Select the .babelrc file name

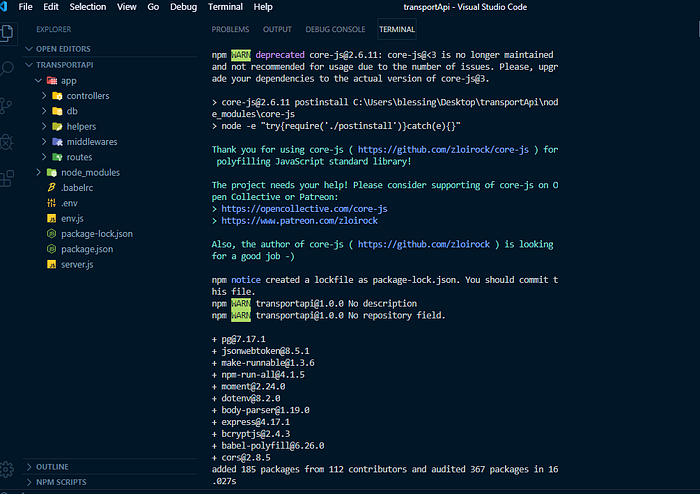point(77,188)
